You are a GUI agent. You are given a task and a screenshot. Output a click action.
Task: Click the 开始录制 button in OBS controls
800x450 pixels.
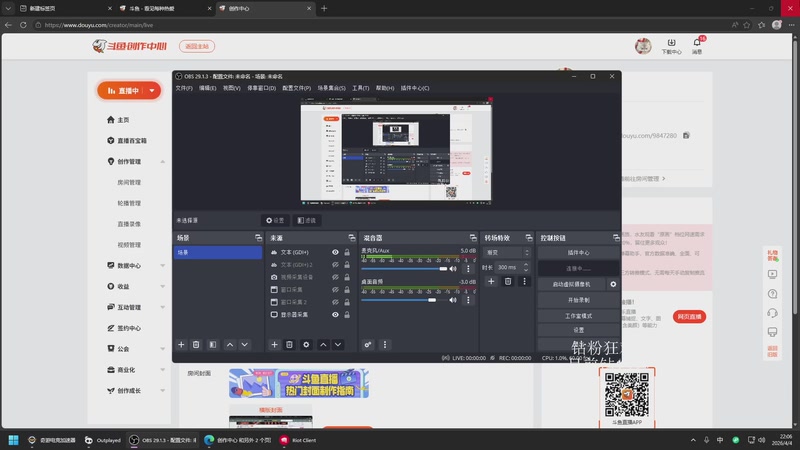pyautogui.click(x=579, y=300)
